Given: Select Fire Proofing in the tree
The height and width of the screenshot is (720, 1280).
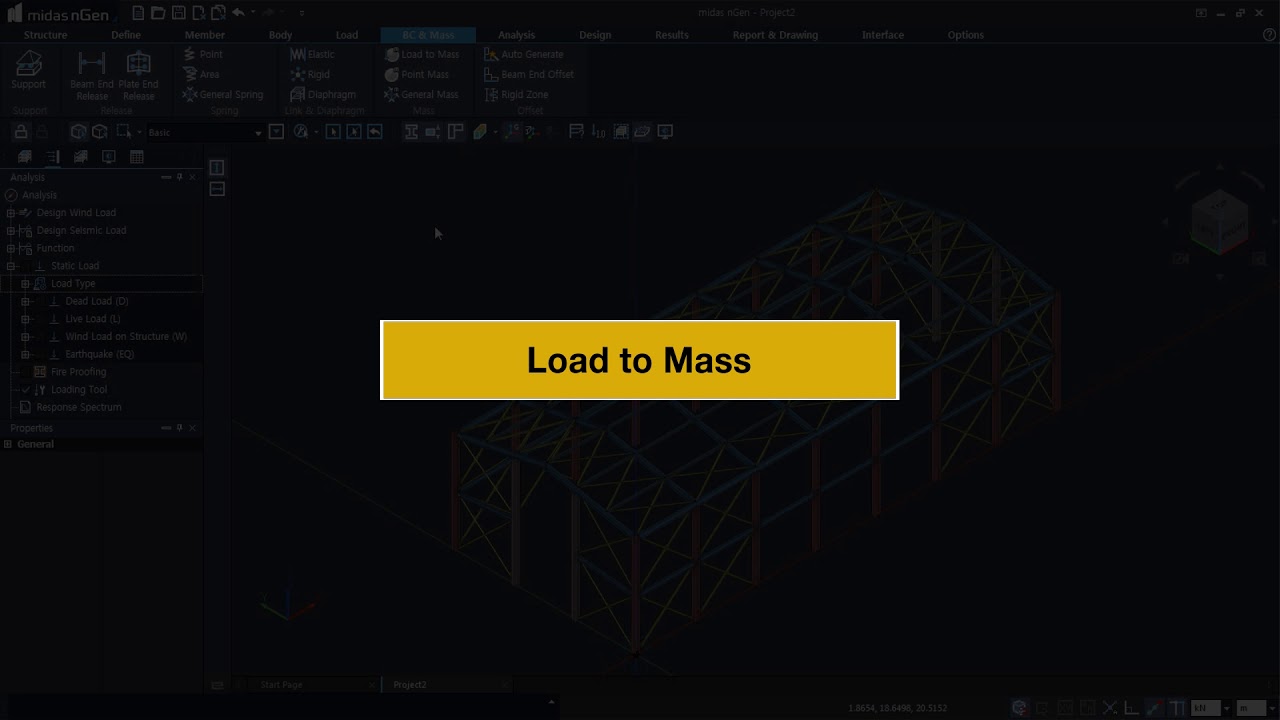Looking at the screenshot, I should [x=78, y=372].
